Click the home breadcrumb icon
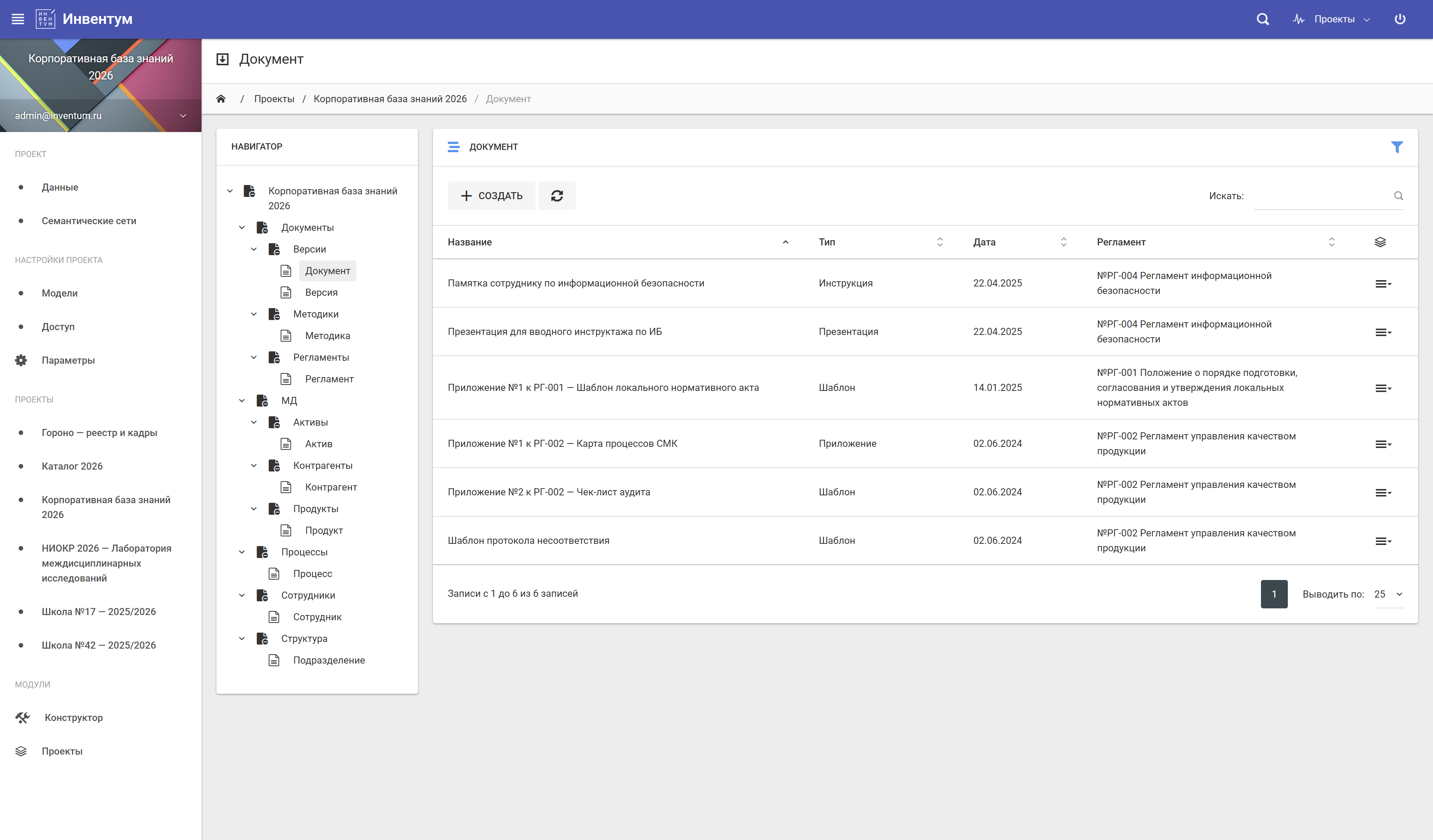The image size is (1433, 840). [x=221, y=99]
